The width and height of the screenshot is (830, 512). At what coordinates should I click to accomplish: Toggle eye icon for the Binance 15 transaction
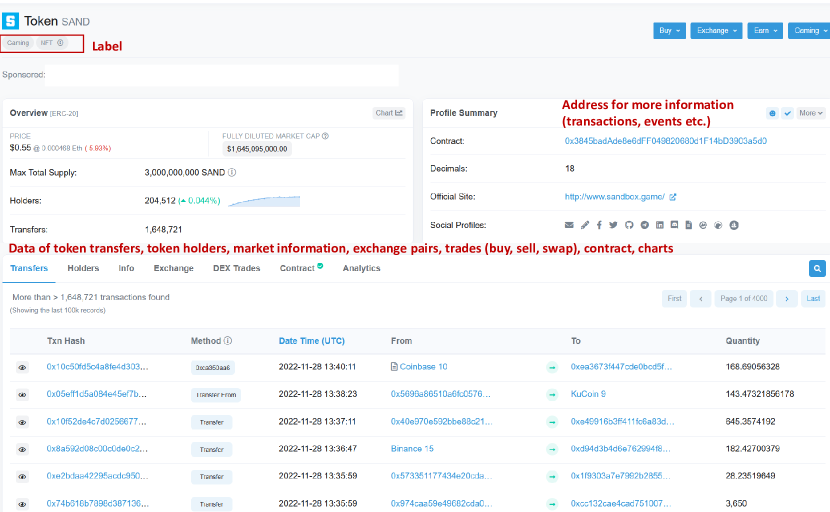[x=22, y=449]
